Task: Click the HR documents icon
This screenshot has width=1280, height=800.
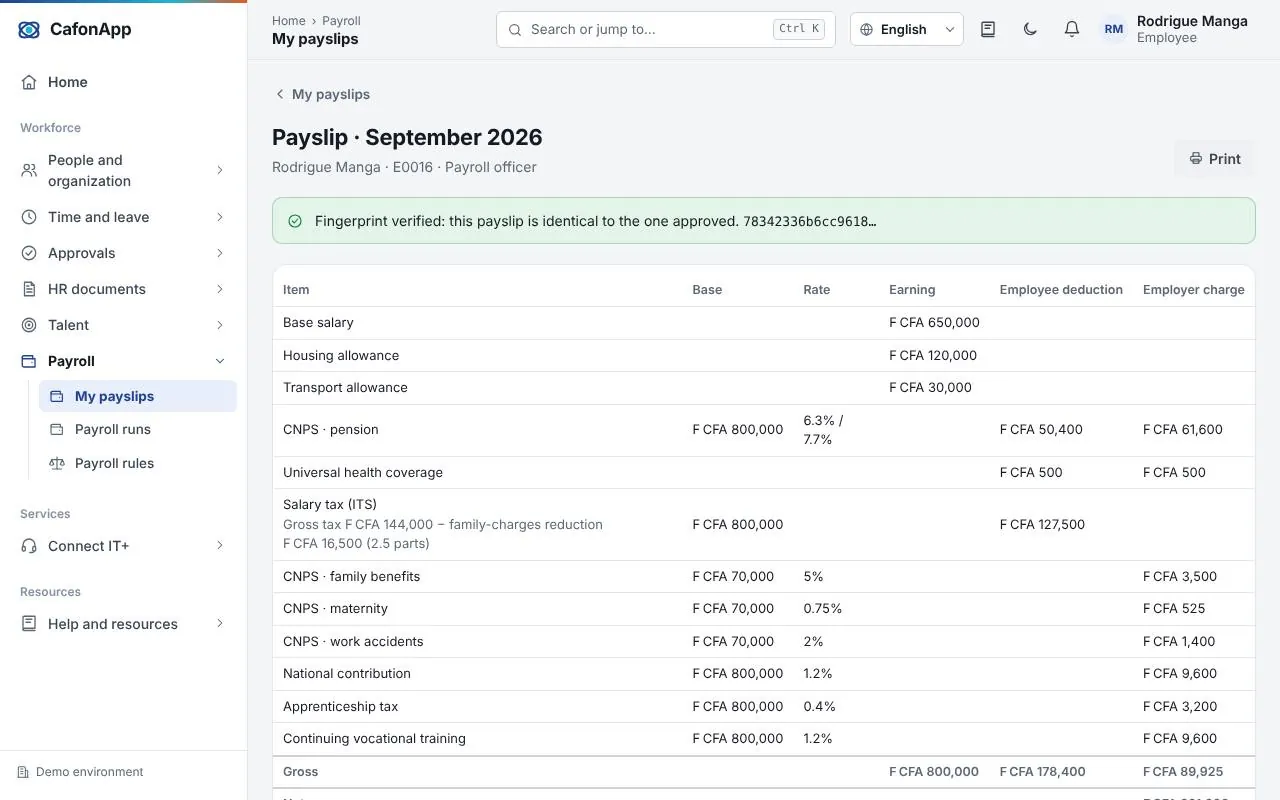Action: (29, 289)
